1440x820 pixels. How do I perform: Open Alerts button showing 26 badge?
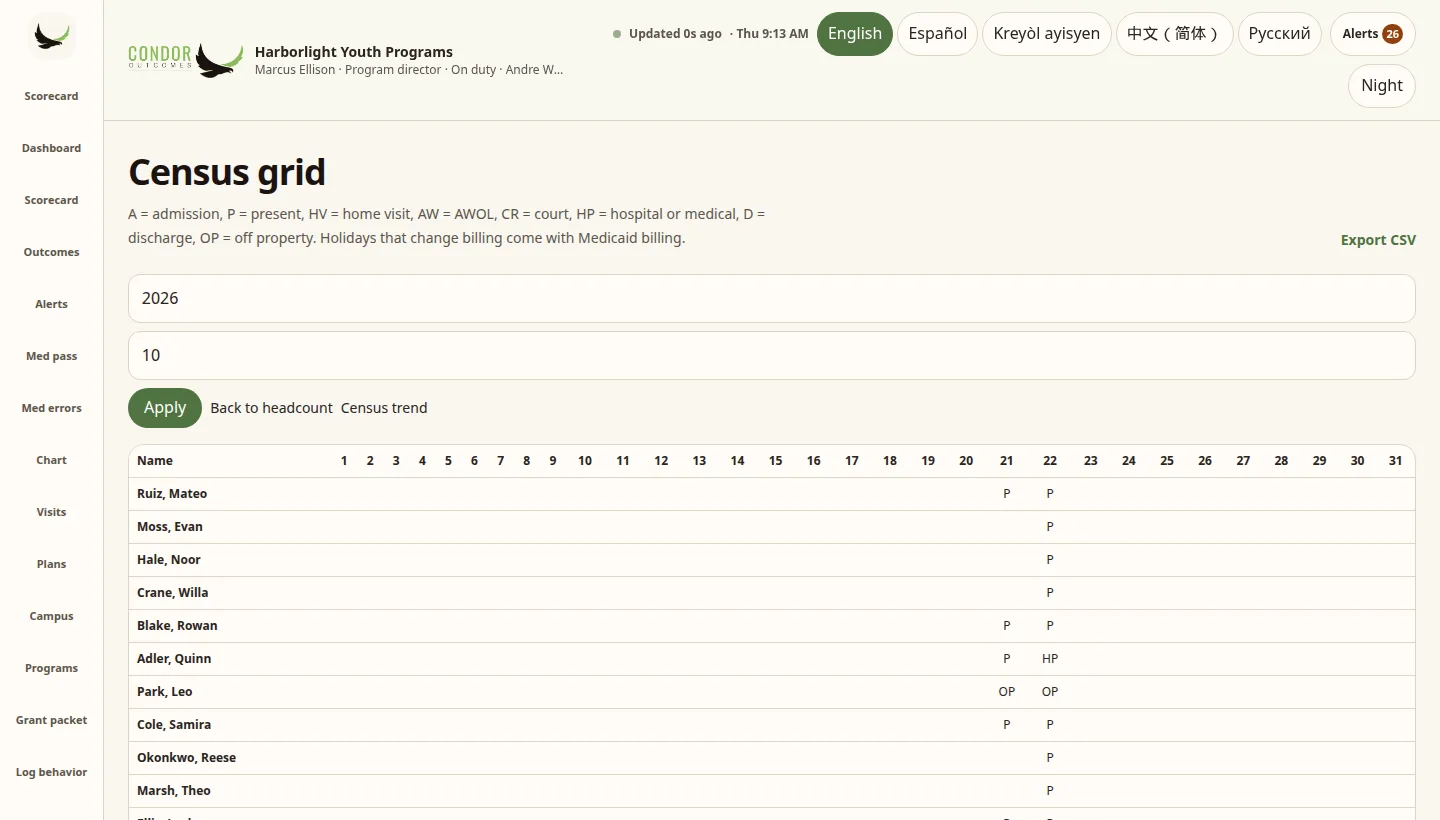(1373, 34)
